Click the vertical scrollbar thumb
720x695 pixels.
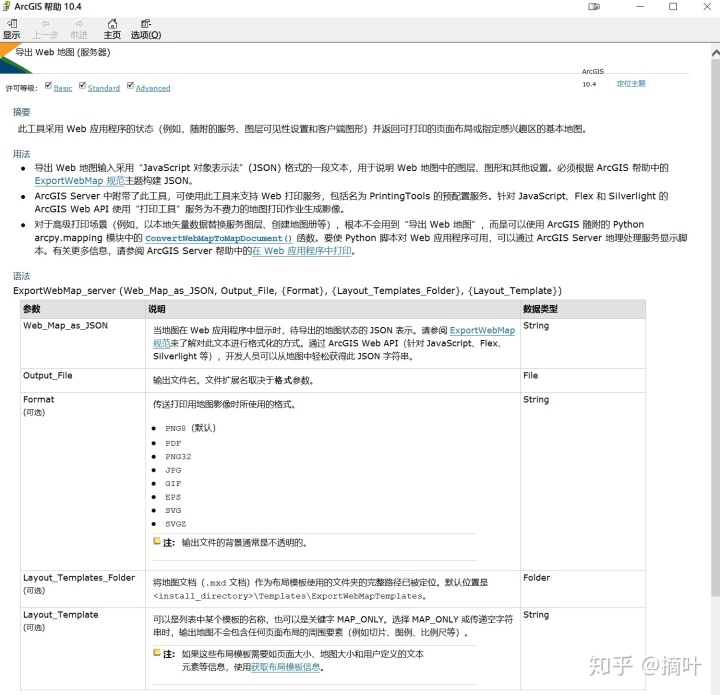tap(715, 327)
